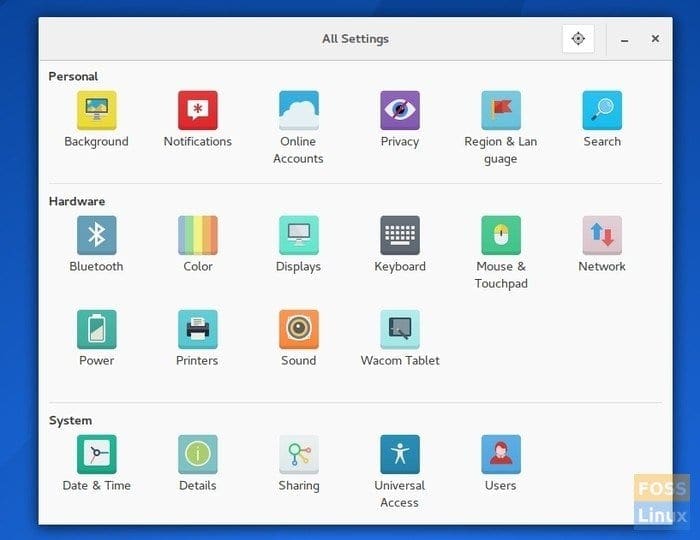Click the search target button in header
Viewport: 700px width, 540px height.
[578, 39]
